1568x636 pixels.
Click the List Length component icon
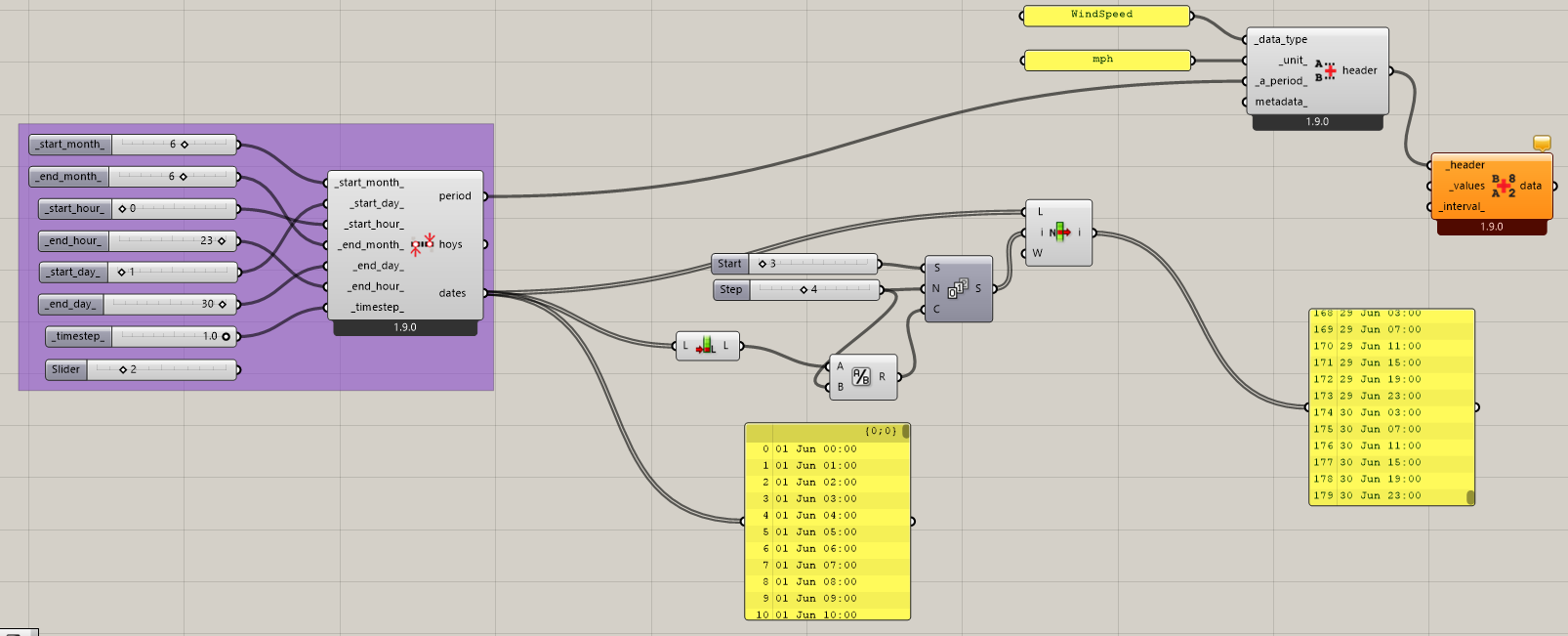pos(706,346)
